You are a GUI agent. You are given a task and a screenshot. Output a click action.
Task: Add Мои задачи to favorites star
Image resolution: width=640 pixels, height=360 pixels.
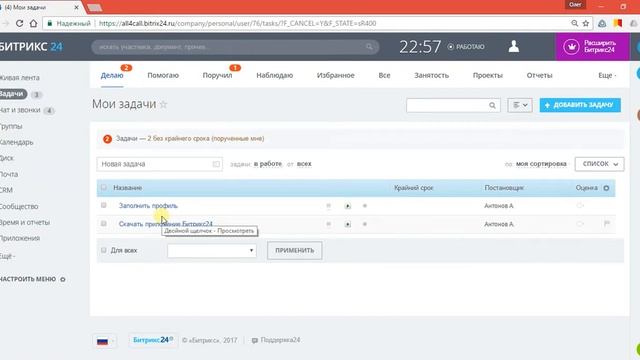tap(163, 104)
